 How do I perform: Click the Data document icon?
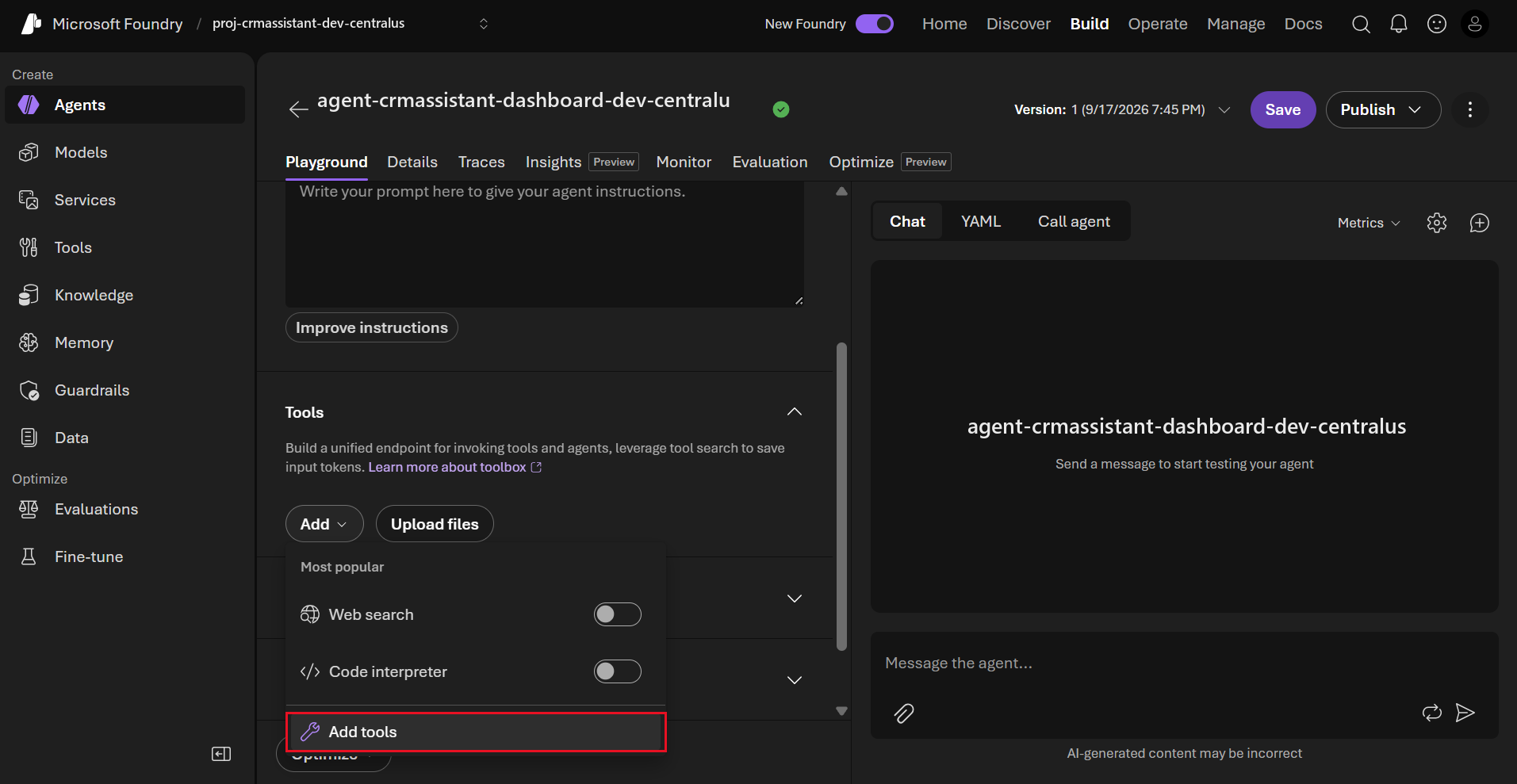coord(29,438)
